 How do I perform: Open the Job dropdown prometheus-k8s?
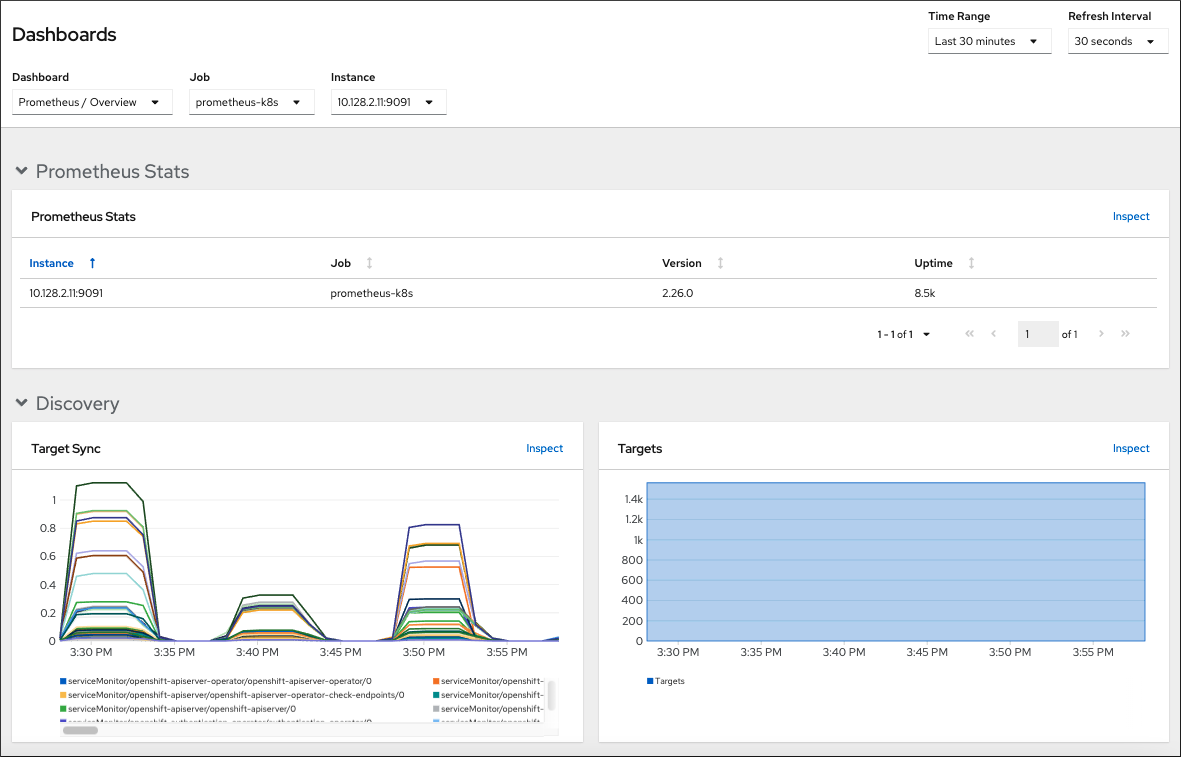click(251, 102)
